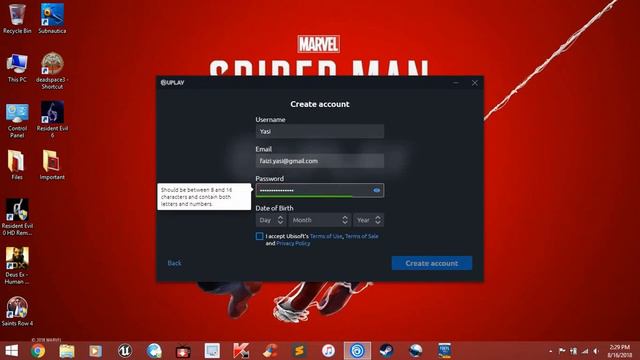Click the Username field containing Yasi
The image size is (640, 360).
point(320,131)
